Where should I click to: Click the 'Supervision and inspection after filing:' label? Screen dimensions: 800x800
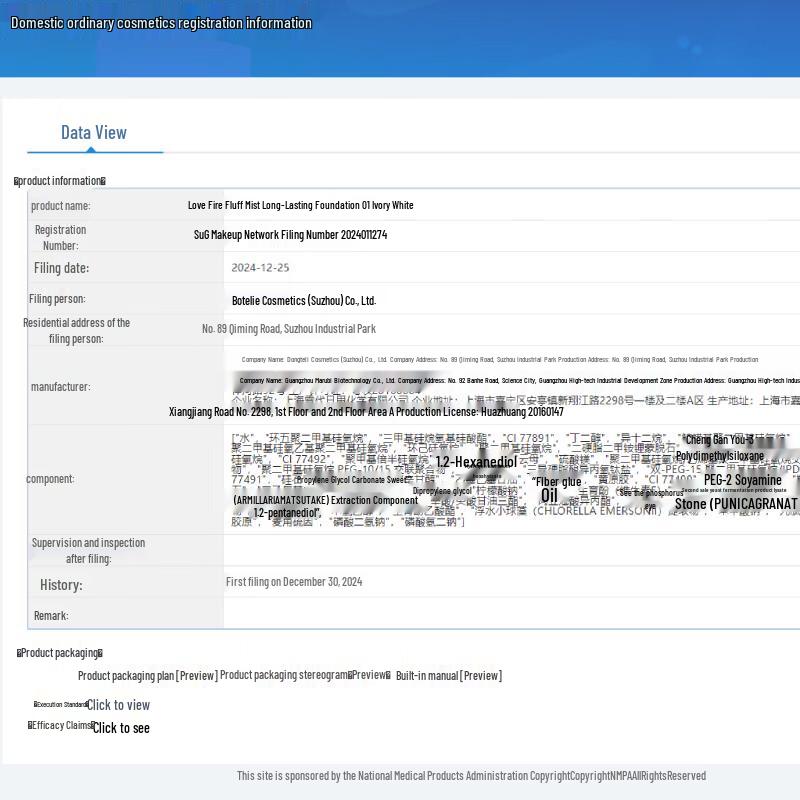[x=88, y=551]
